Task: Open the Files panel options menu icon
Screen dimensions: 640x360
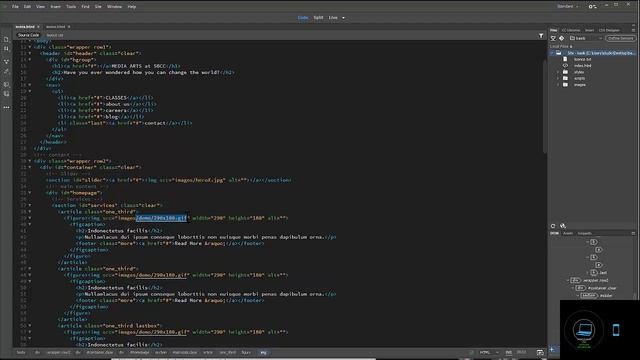Action: click(x=633, y=30)
